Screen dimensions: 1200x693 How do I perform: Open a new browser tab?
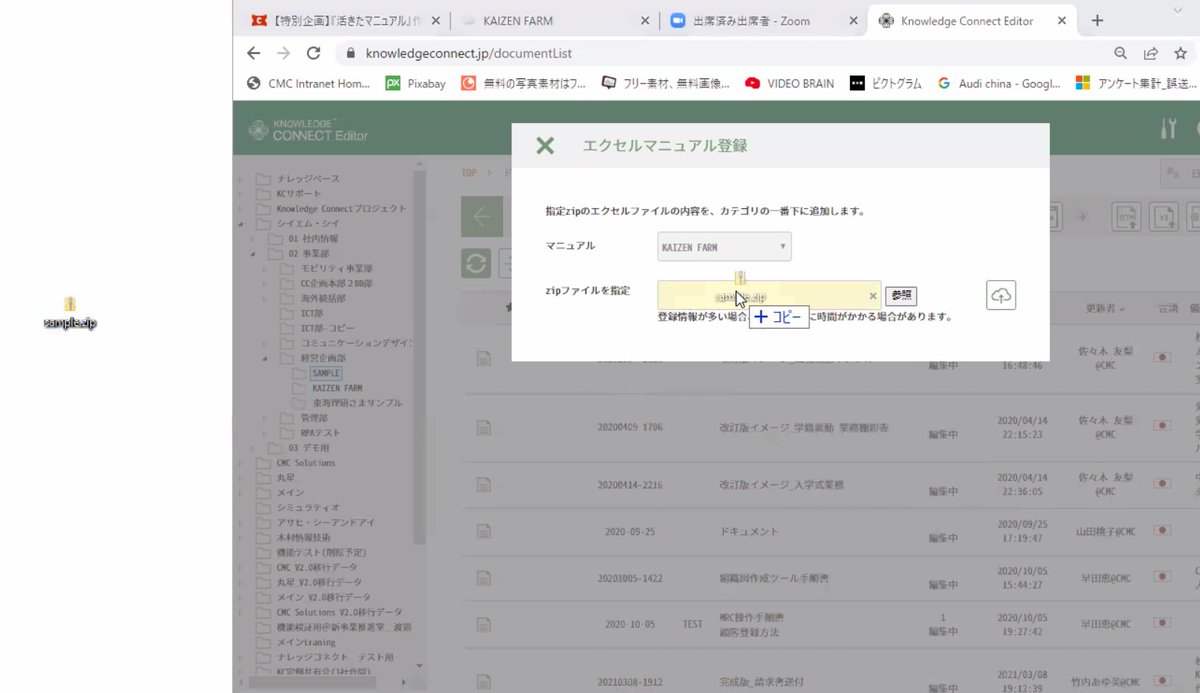click(x=1097, y=20)
